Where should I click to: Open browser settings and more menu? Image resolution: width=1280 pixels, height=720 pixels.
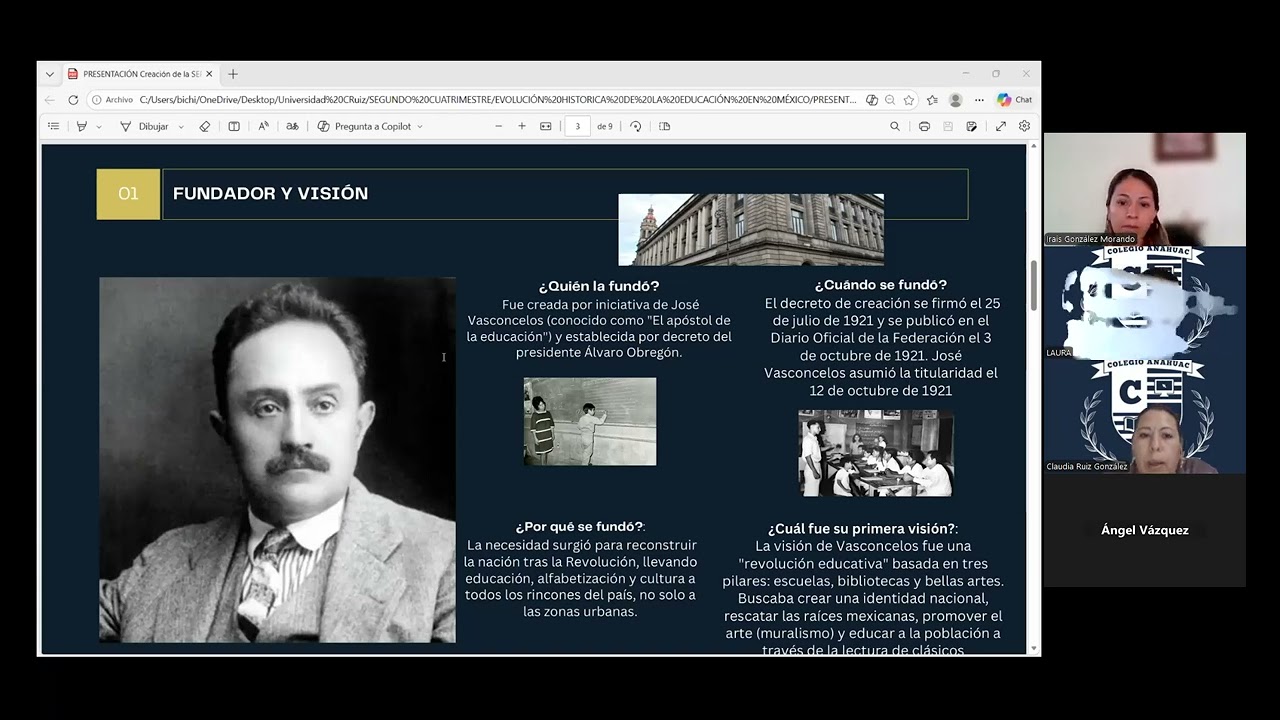coord(979,100)
